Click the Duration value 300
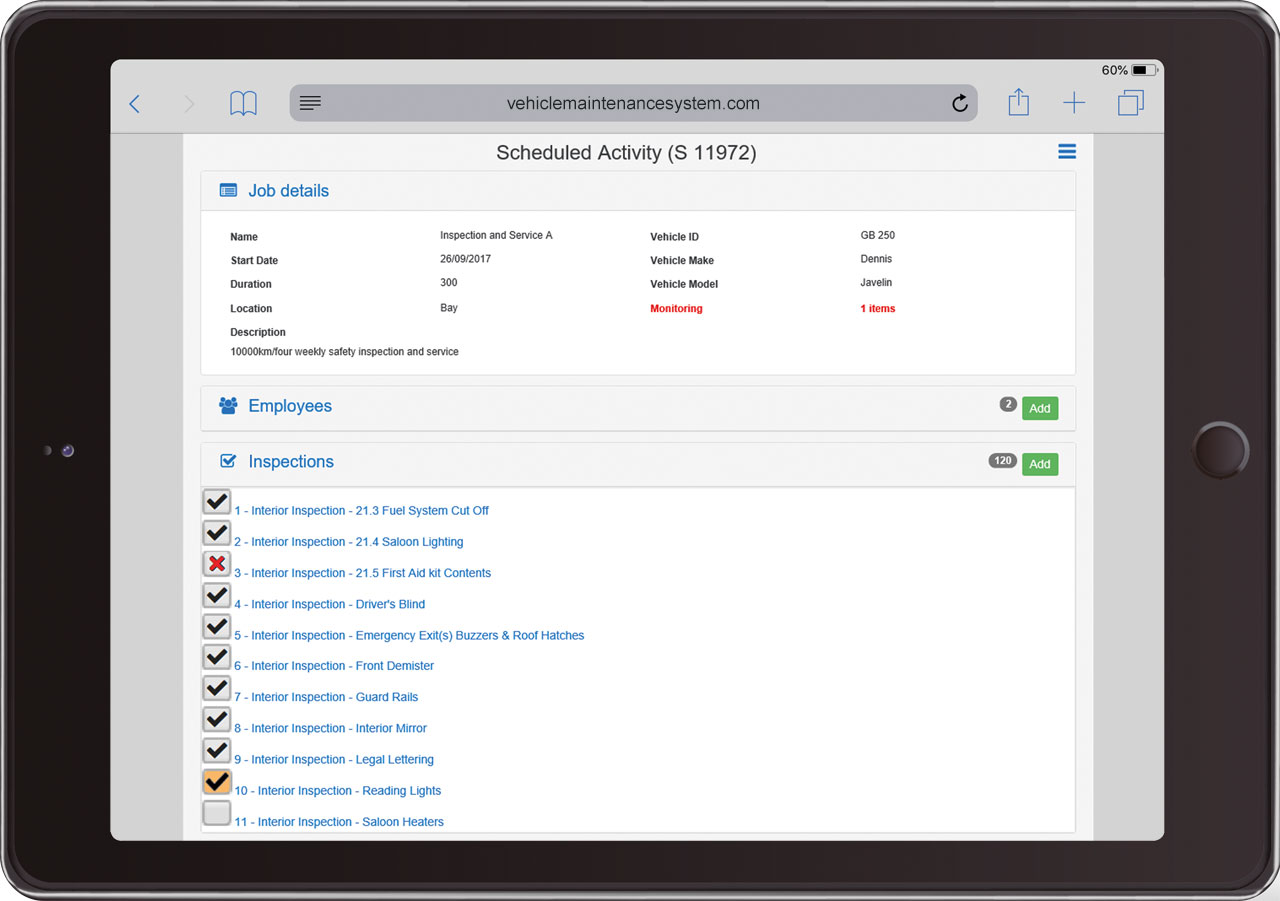 click(449, 283)
